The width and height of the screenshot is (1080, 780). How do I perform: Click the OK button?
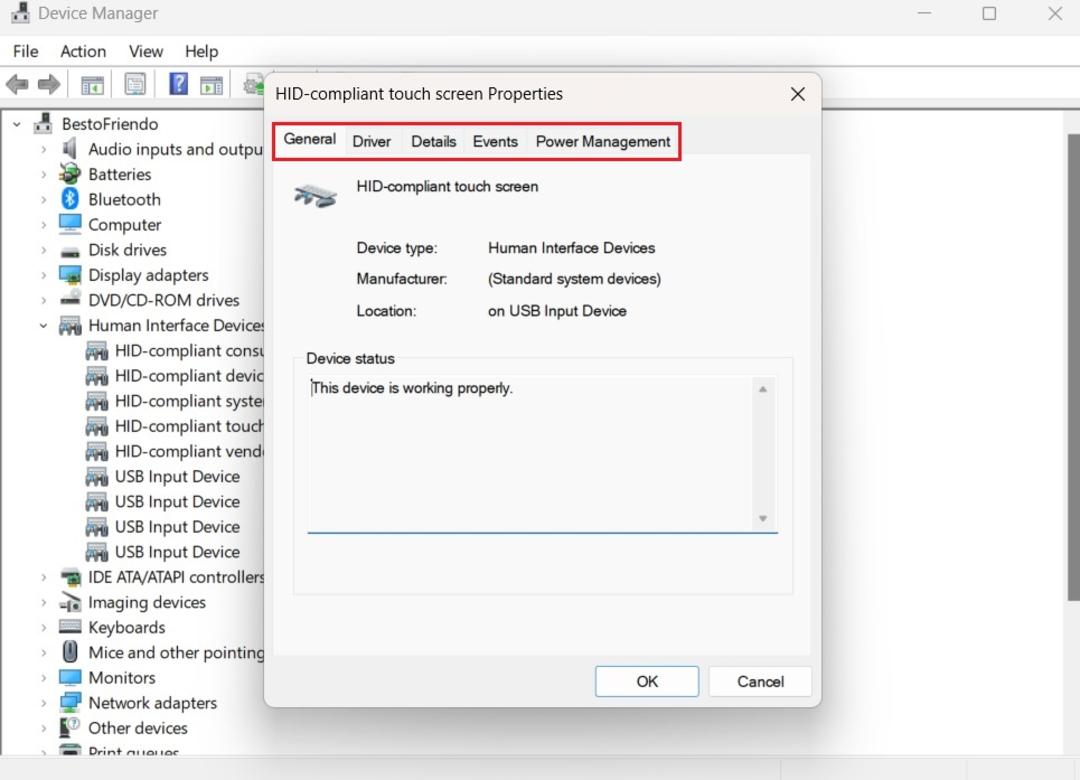(647, 681)
